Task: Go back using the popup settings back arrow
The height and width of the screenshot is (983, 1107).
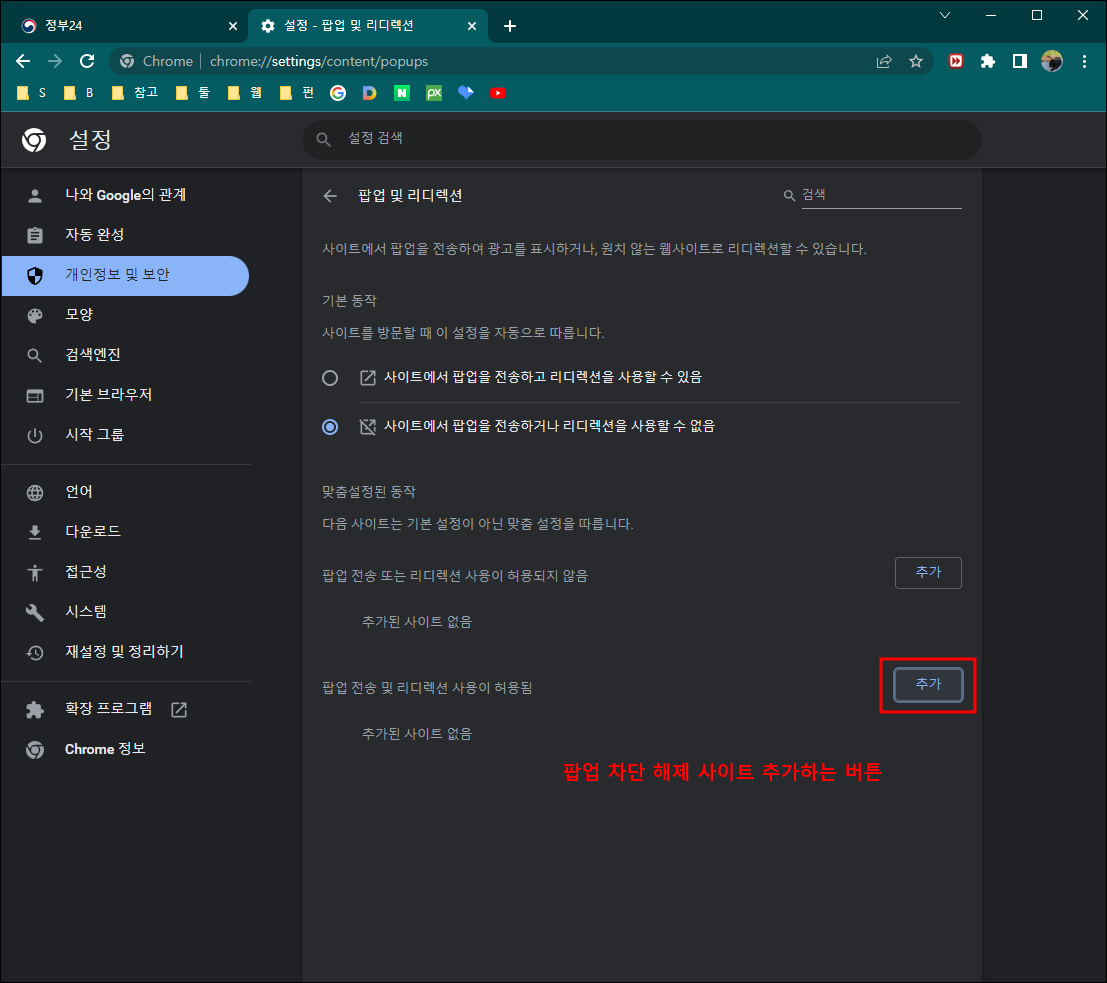Action: tap(330, 196)
